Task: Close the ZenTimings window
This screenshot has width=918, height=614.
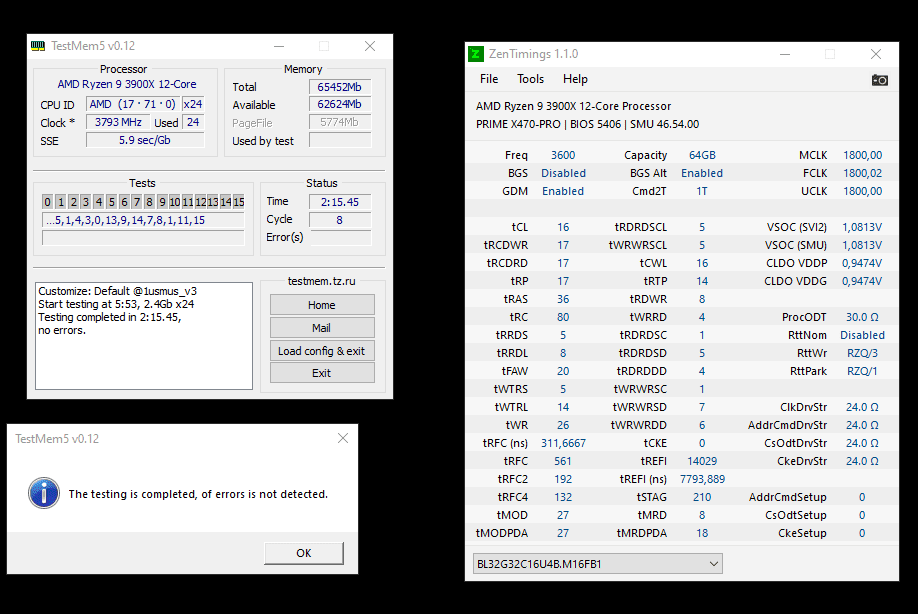Action: [x=876, y=54]
